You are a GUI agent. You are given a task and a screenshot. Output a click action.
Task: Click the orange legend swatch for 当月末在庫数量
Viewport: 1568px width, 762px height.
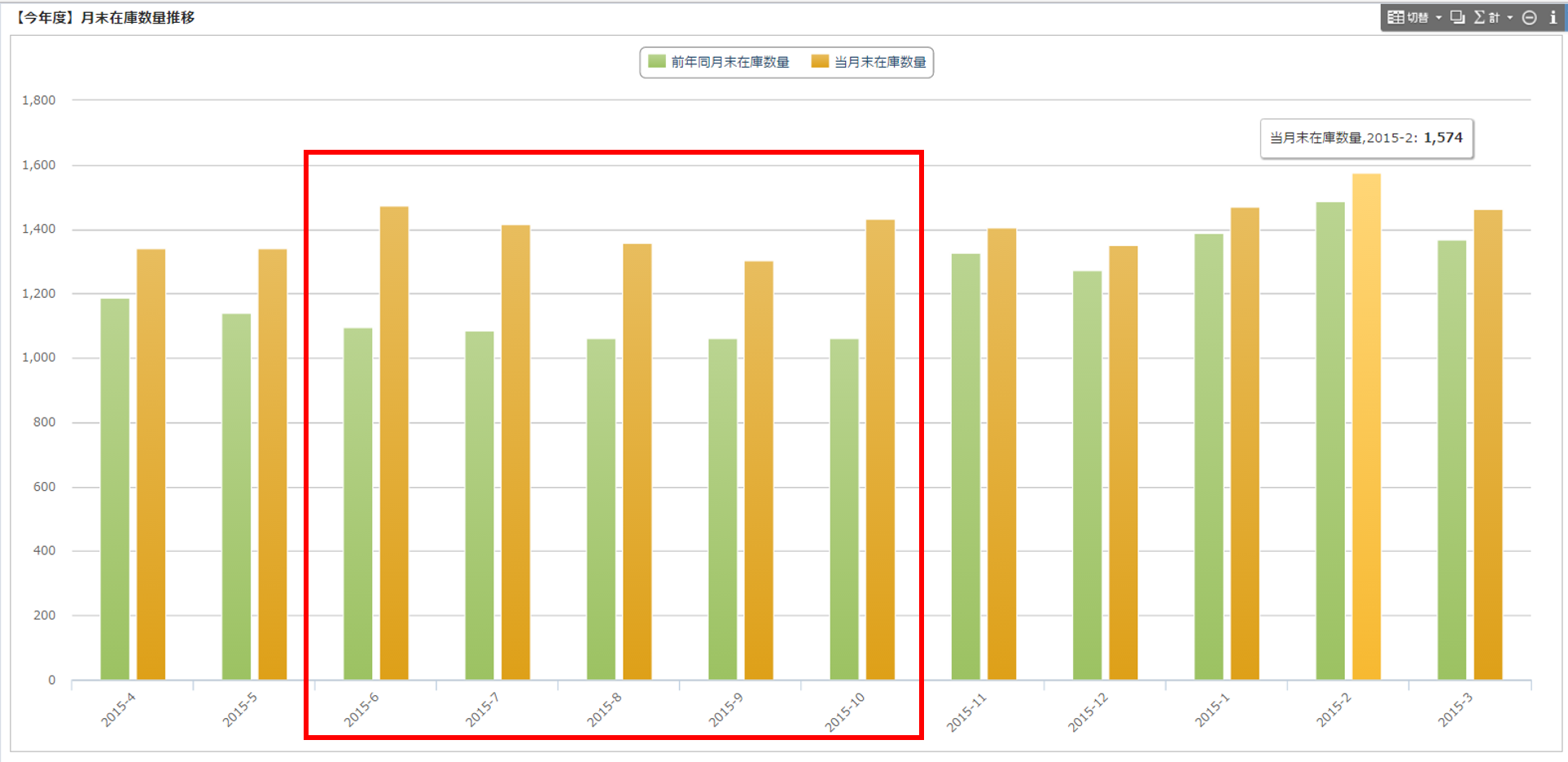pyautogui.click(x=820, y=61)
